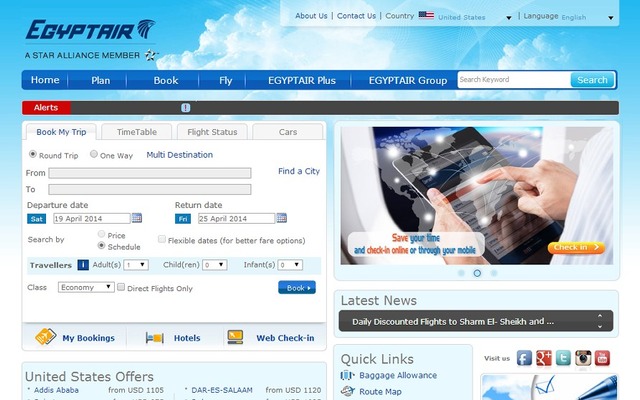The image size is (640, 400).
Task: Click the Find a City link
Action: click(x=299, y=171)
